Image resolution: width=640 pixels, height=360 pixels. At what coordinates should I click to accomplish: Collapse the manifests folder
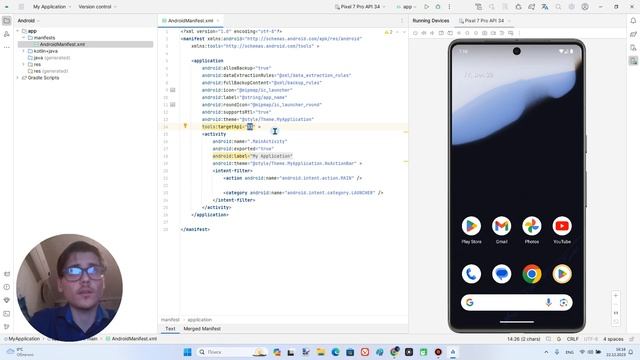pos(24,38)
